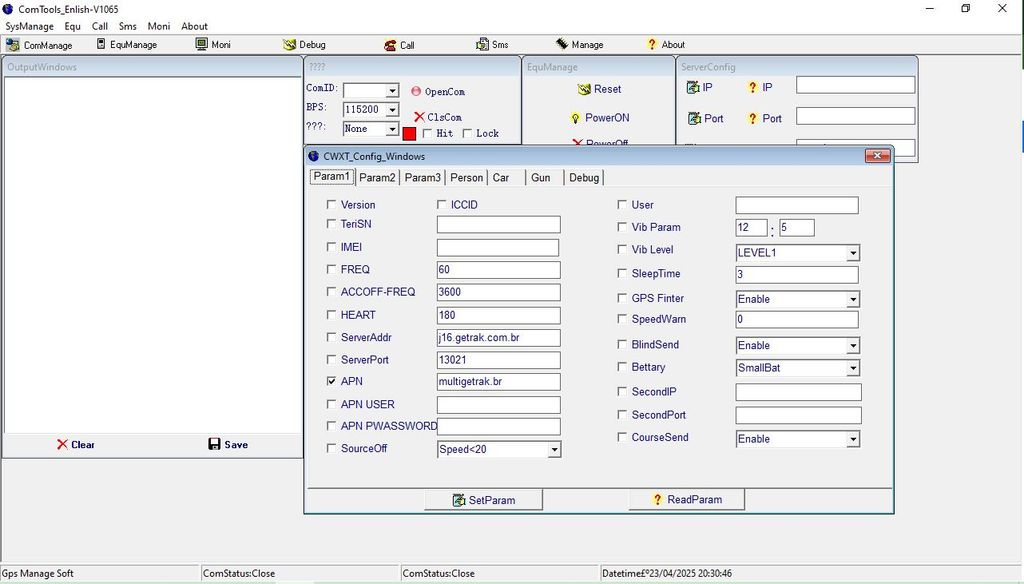Tick the Hit checkbox
1024x584 pixels.
(x=427, y=133)
